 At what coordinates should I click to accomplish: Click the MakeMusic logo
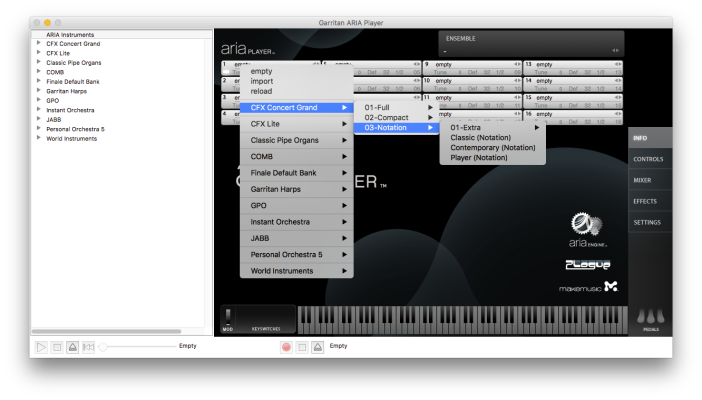pyautogui.click(x=588, y=287)
